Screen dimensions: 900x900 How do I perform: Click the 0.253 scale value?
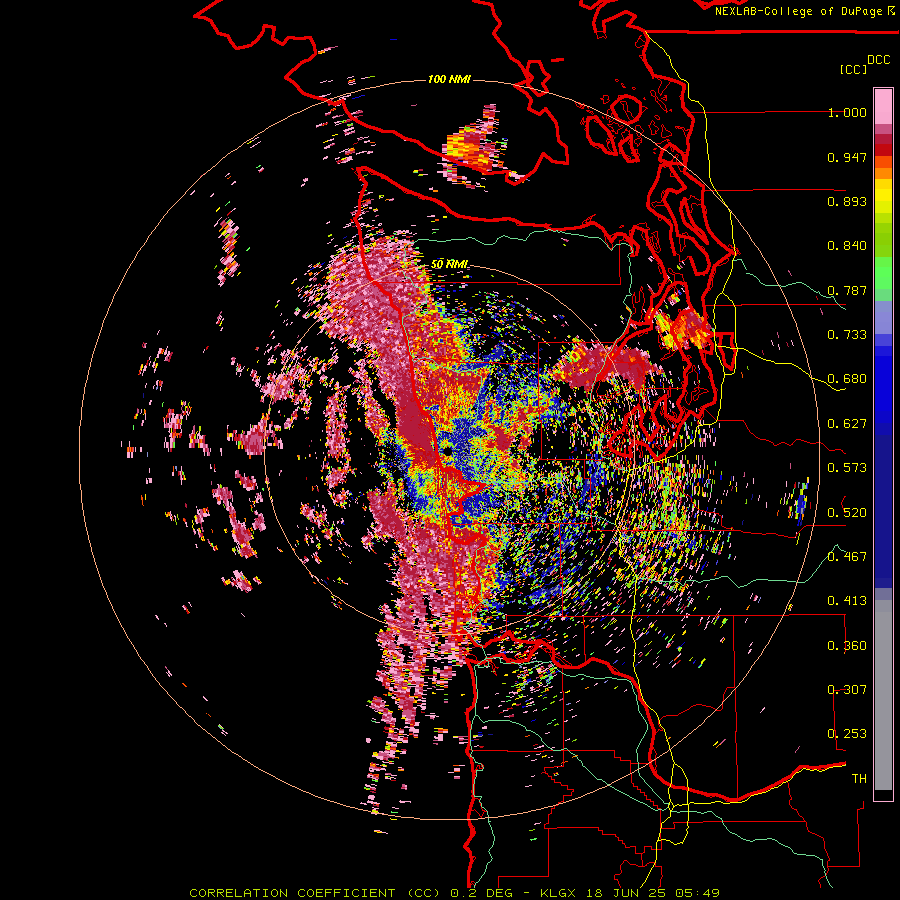coord(847,734)
